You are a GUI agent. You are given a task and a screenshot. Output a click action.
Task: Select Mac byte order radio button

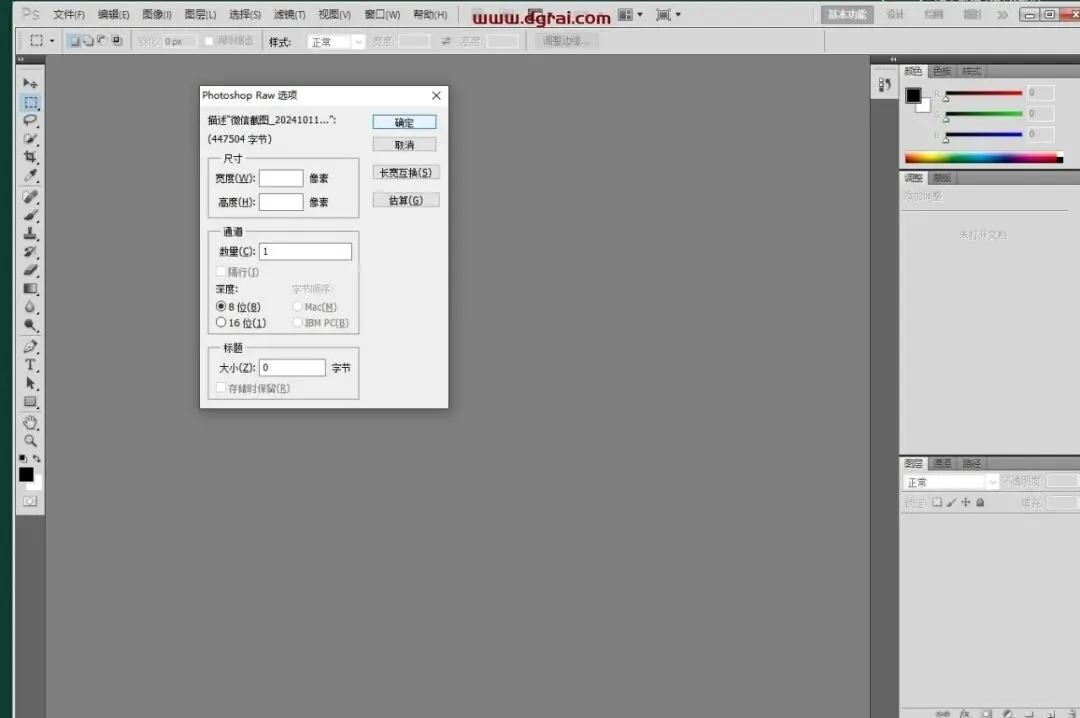point(298,307)
